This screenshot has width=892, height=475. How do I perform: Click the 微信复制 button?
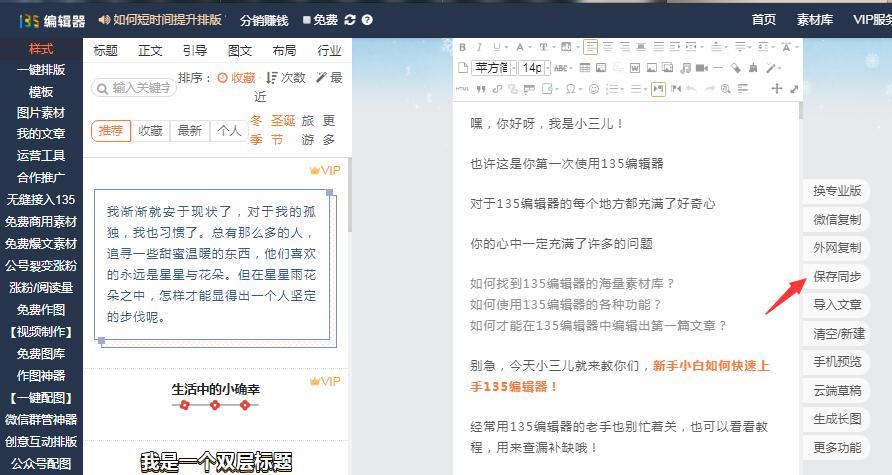tap(837, 220)
